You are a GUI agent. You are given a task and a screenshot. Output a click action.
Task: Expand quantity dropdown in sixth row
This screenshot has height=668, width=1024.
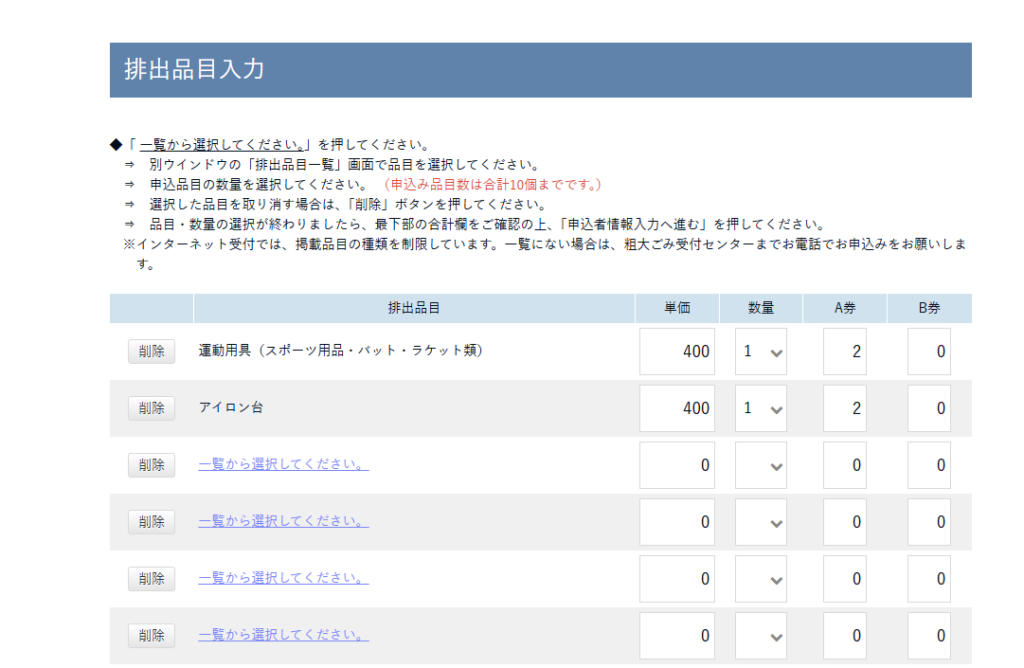click(761, 636)
